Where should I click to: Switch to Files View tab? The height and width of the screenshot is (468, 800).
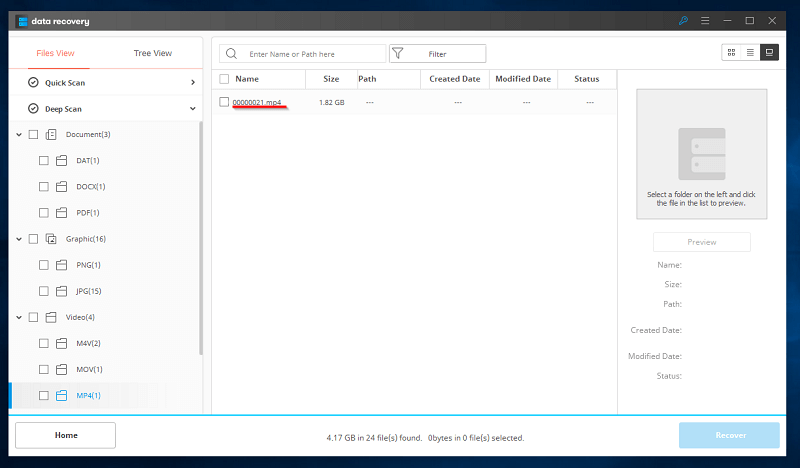[x=55, y=53]
